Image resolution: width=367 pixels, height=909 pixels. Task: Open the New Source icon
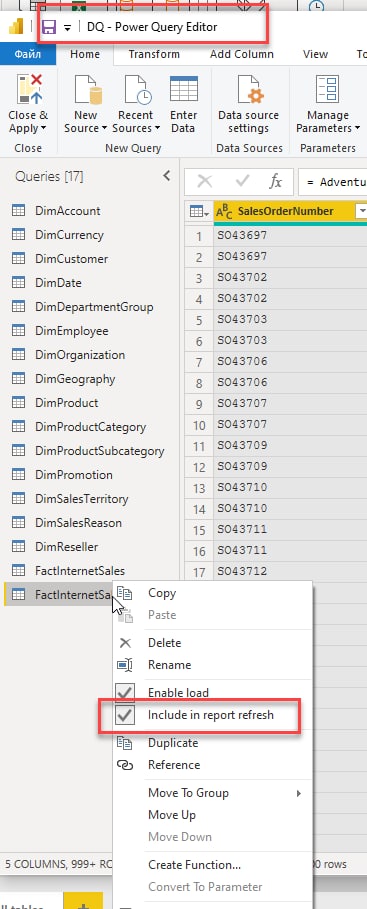click(x=88, y=89)
